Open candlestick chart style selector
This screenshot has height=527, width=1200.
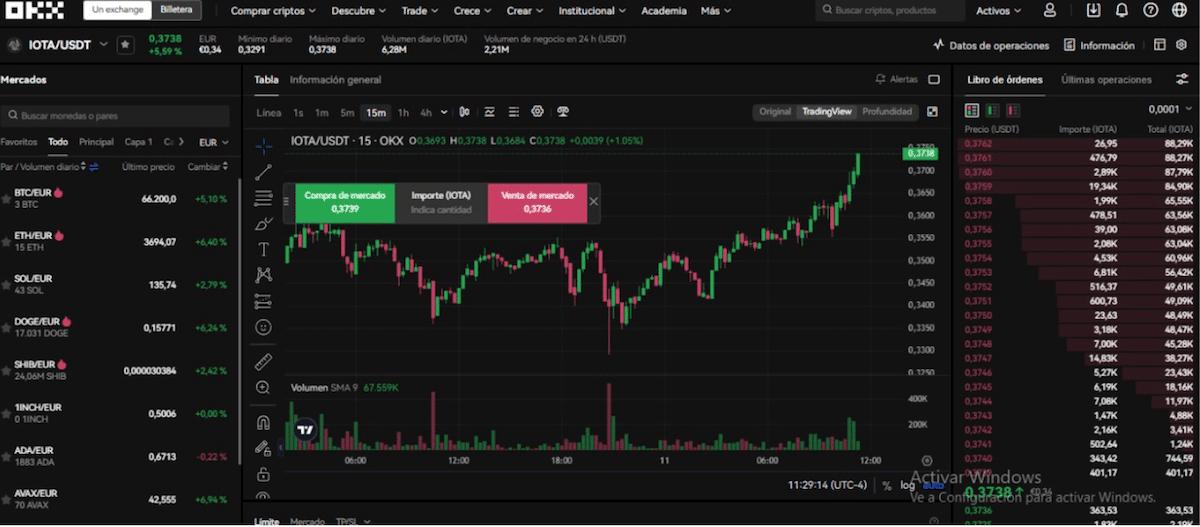coord(464,112)
